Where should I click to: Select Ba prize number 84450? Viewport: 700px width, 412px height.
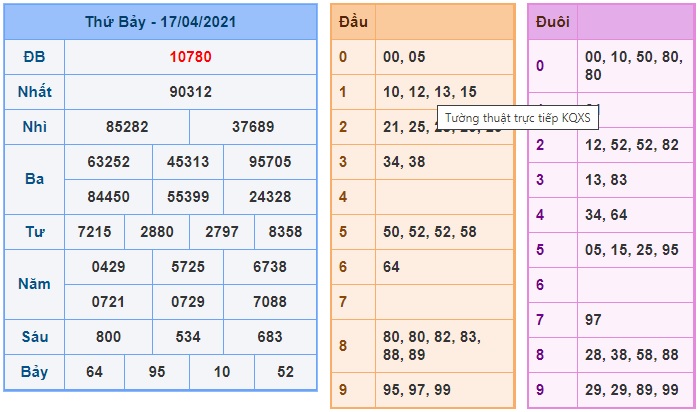tap(108, 197)
